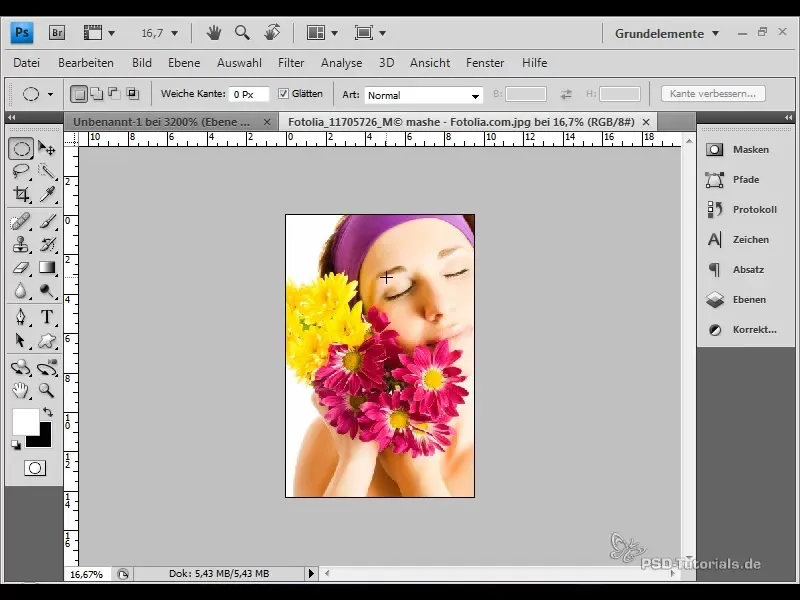
Task: Open the Protokoll panel
Action: click(x=741, y=210)
